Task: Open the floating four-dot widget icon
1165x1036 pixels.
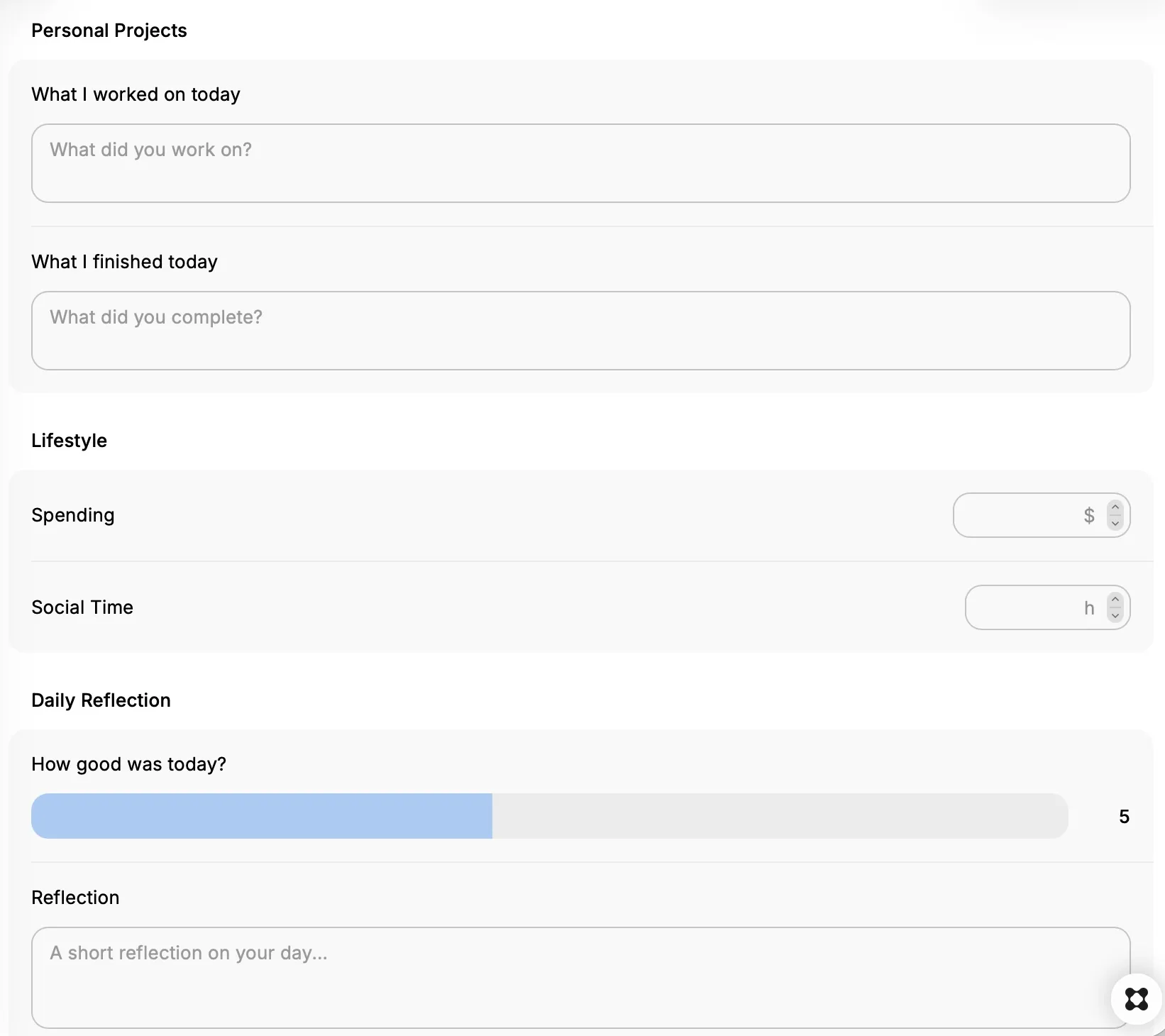Action: [x=1137, y=999]
